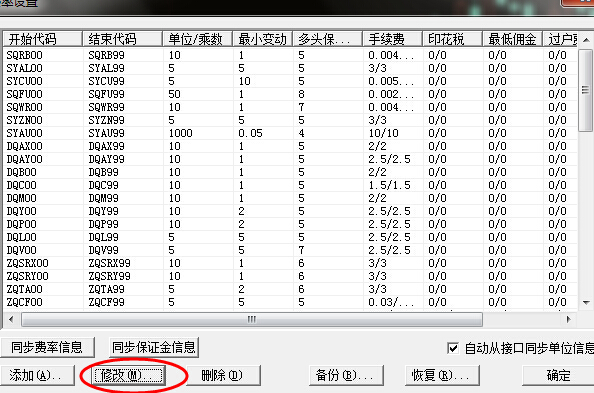Image resolution: width=594 pixels, height=393 pixels.
Task: Sort by 结束代码 column header
Action: click(123, 39)
